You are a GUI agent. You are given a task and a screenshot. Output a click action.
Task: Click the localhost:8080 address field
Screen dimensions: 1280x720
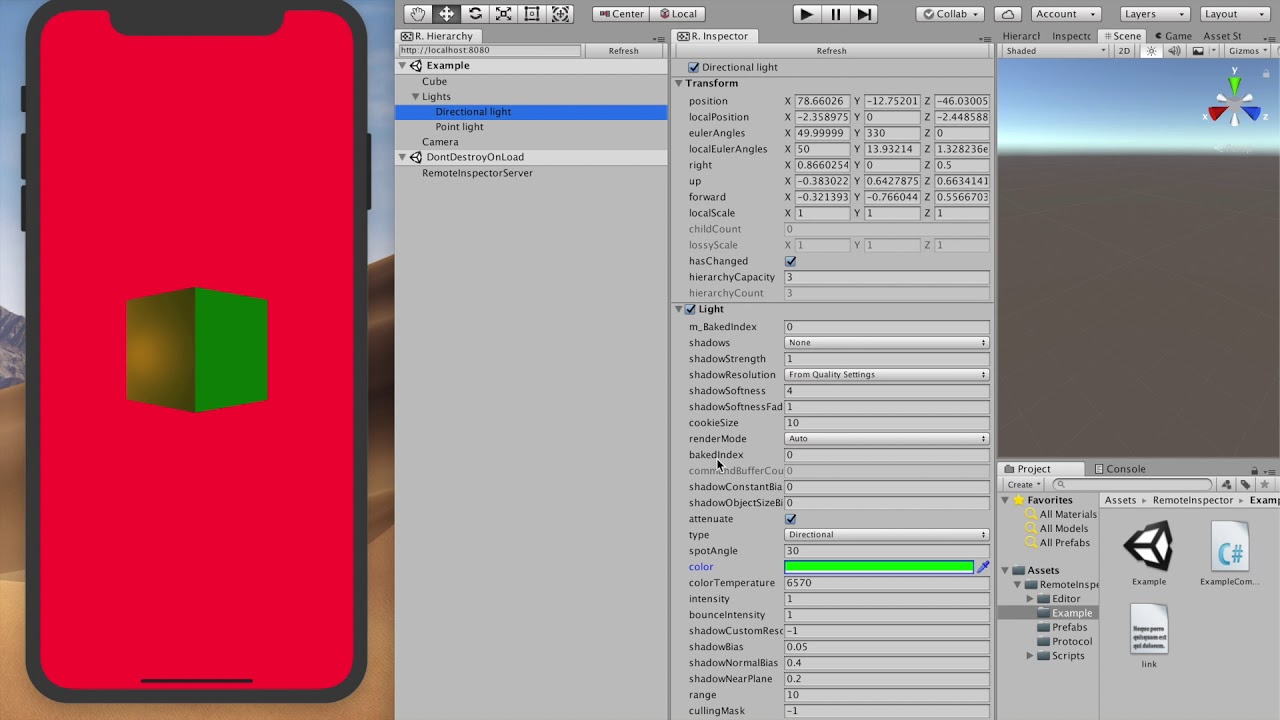(489, 51)
